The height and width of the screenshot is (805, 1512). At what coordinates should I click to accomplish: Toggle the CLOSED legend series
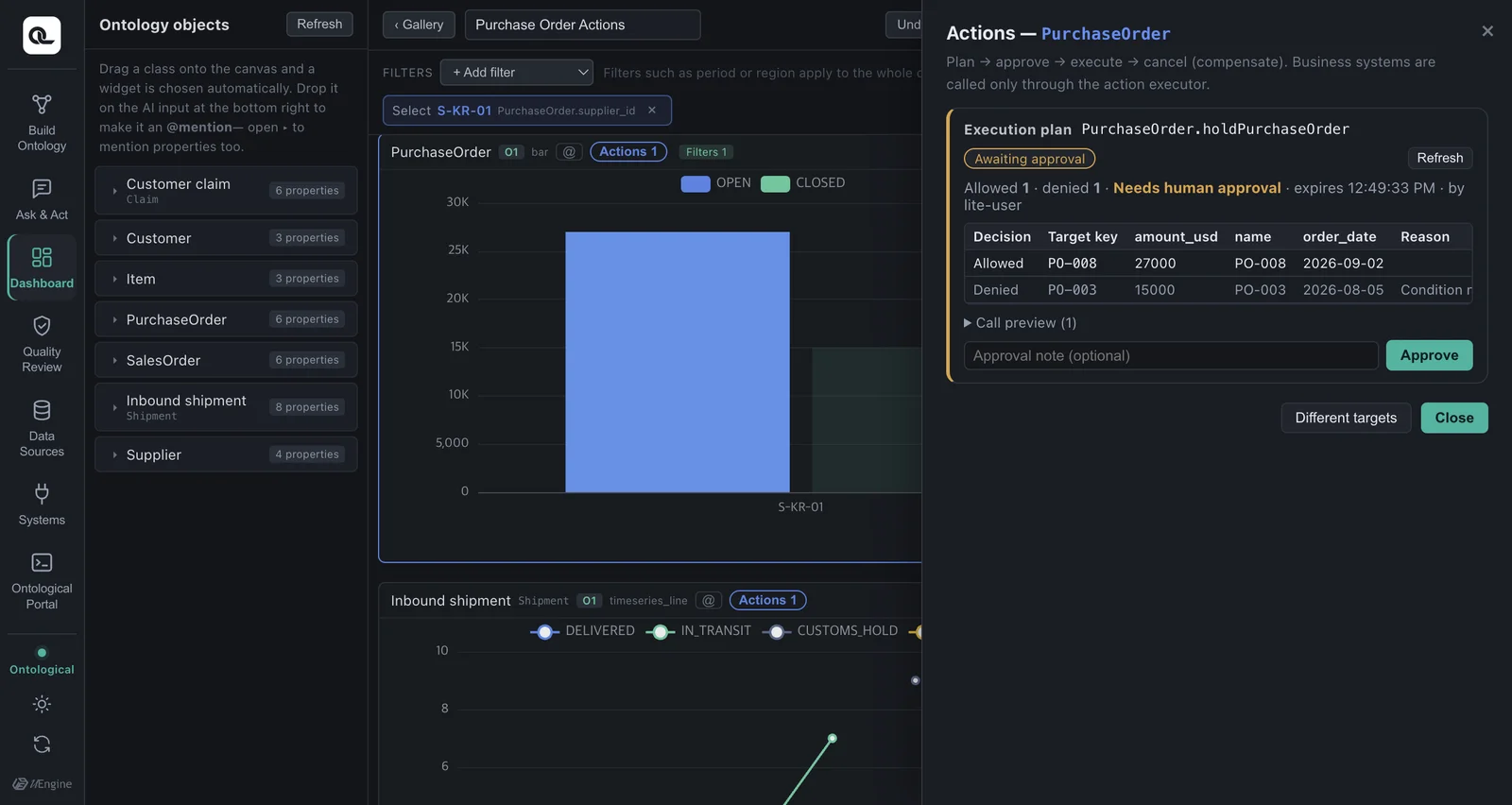point(803,183)
